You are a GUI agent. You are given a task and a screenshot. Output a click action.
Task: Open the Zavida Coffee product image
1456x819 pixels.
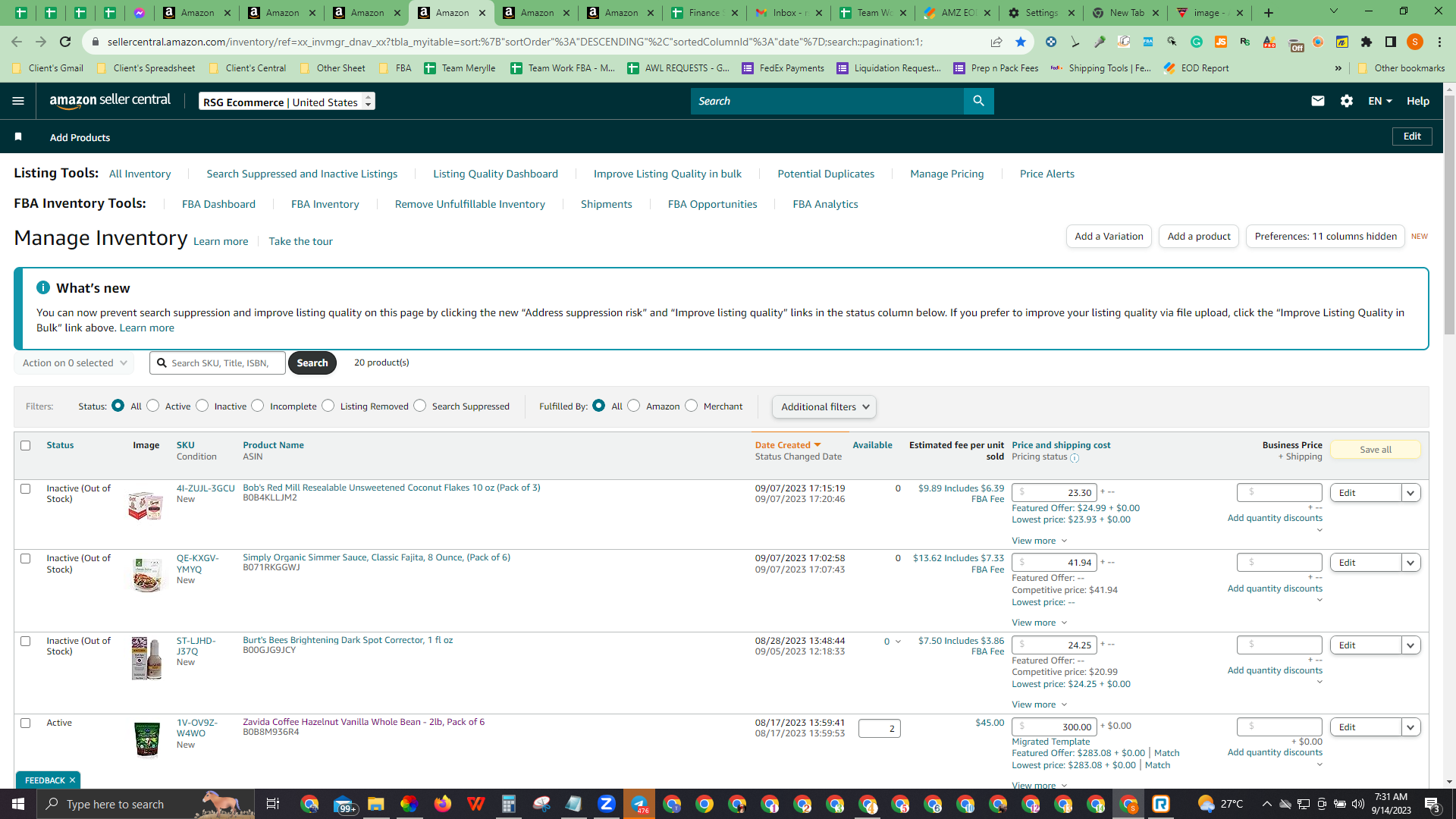click(147, 739)
